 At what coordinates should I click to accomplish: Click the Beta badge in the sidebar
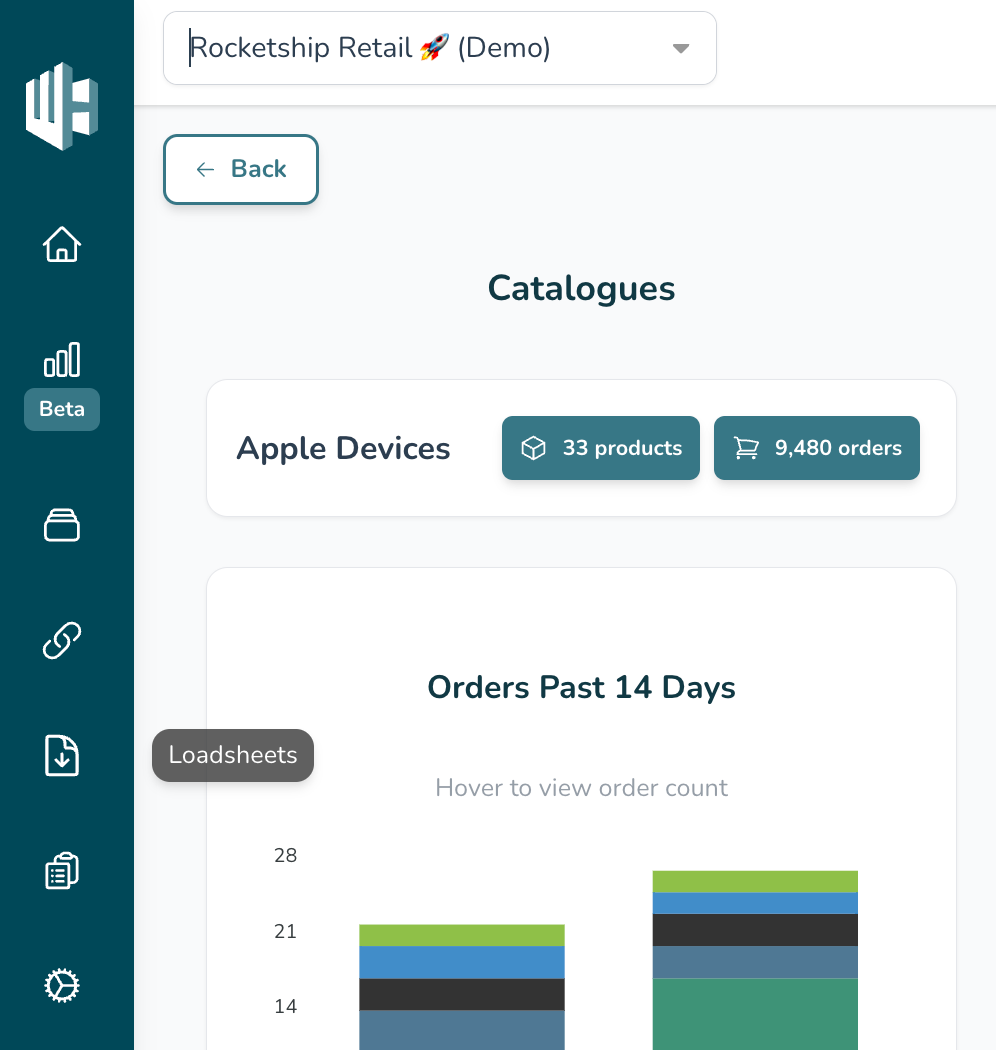(x=62, y=409)
